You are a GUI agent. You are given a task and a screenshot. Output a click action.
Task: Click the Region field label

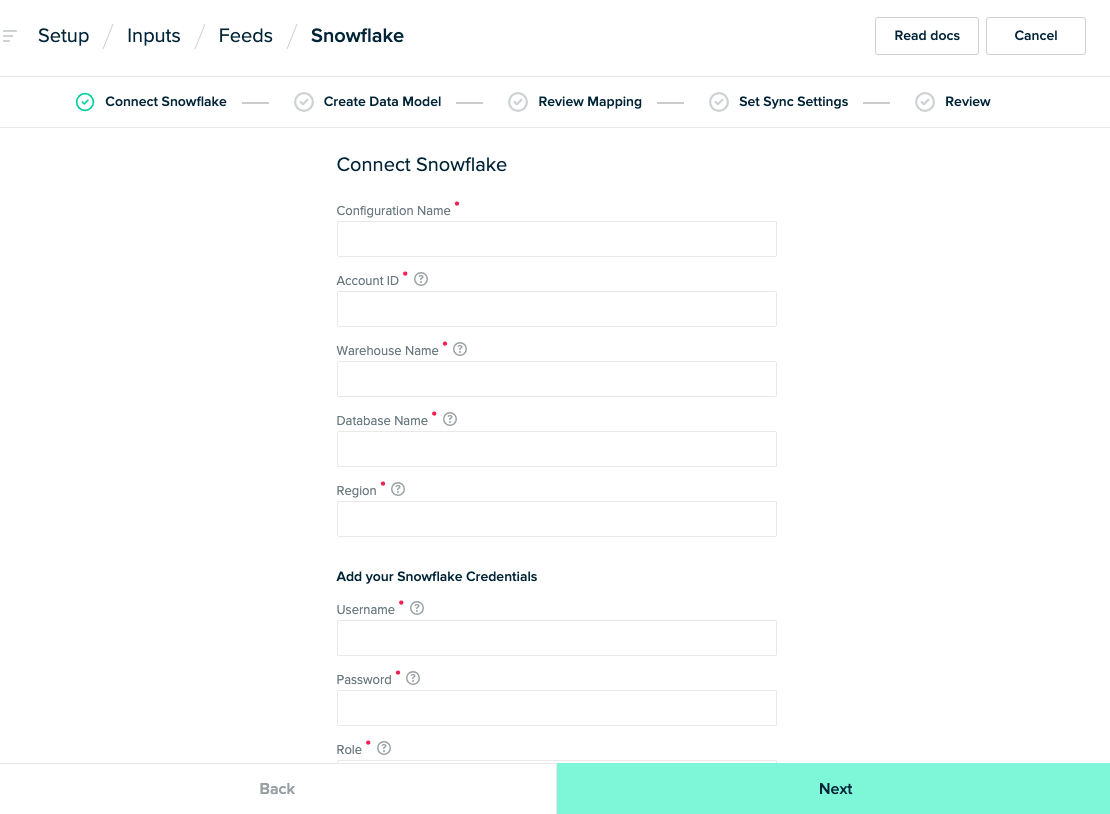[357, 491]
